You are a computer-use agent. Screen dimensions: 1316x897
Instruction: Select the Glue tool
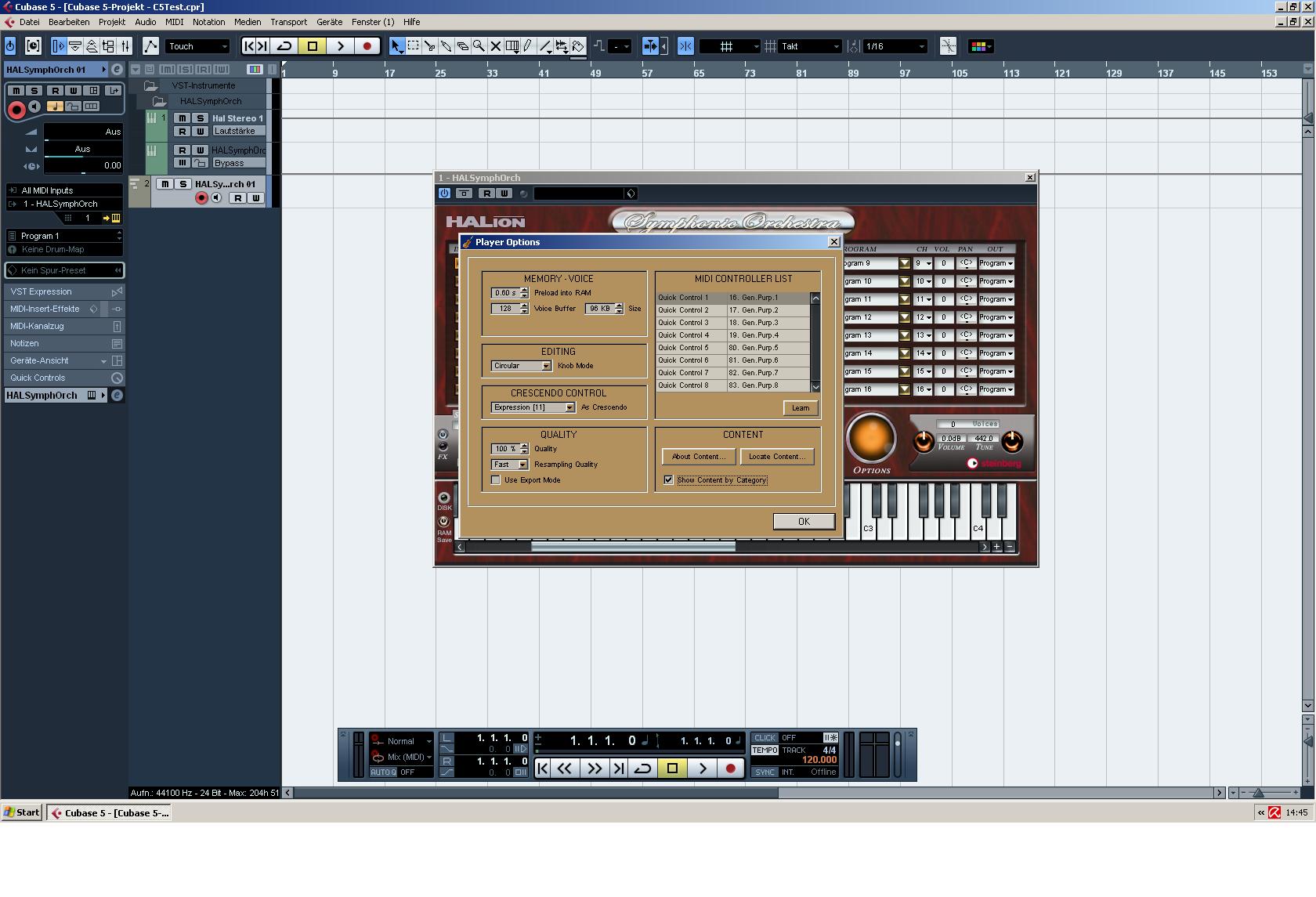(446, 46)
